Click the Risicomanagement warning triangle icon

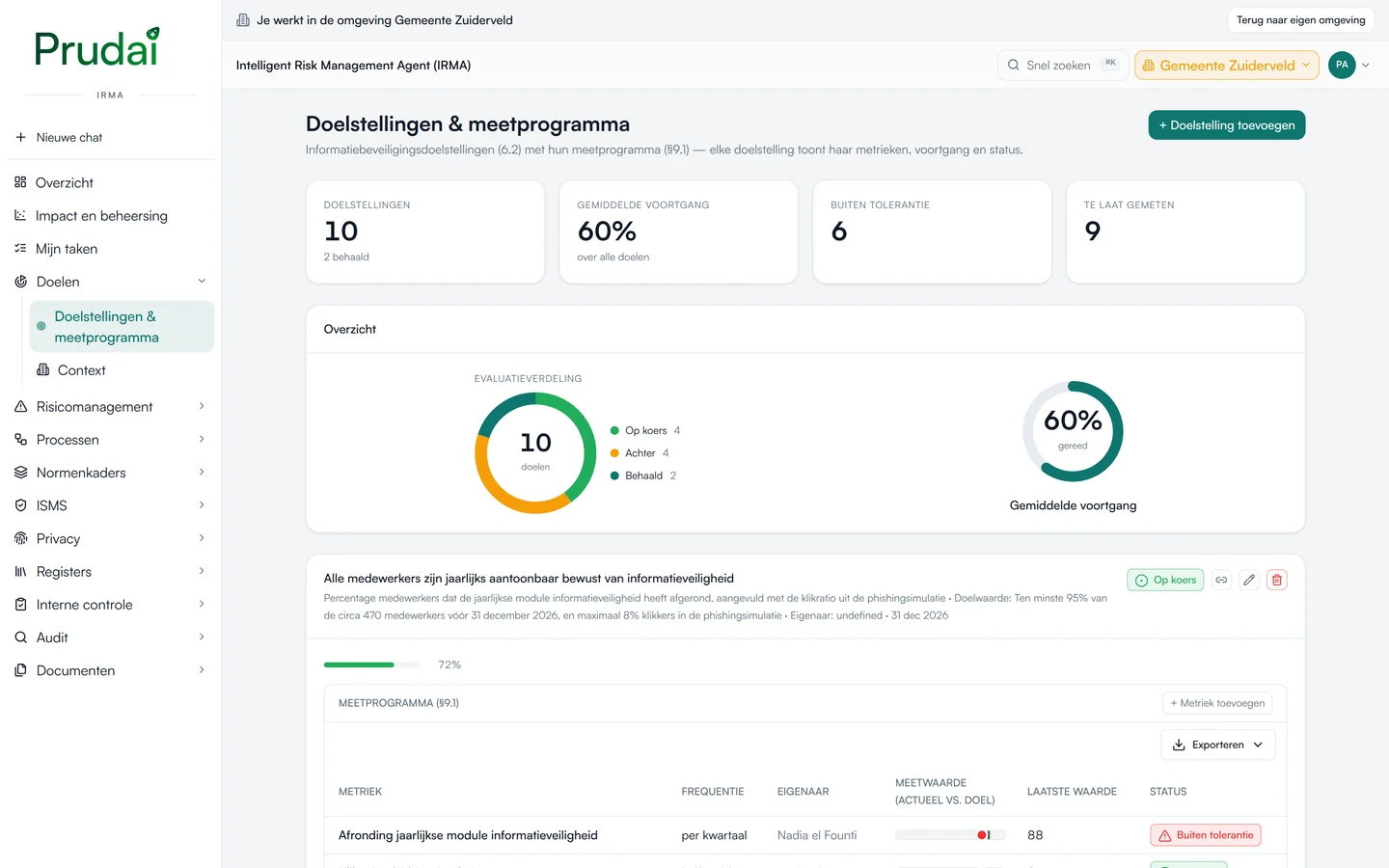(20, 407)
